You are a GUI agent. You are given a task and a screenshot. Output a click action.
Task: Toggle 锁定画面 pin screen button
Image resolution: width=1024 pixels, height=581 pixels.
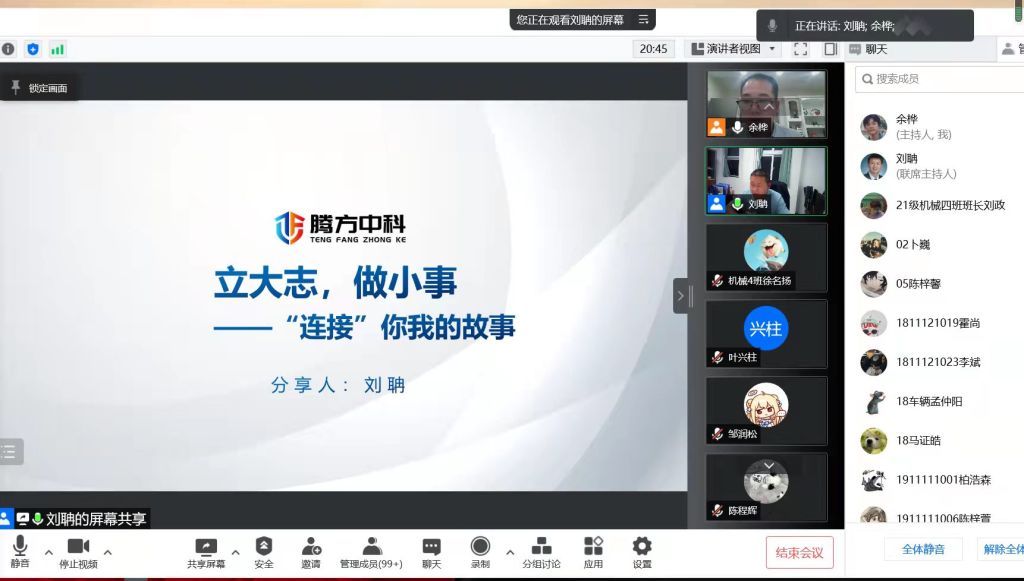40,88
